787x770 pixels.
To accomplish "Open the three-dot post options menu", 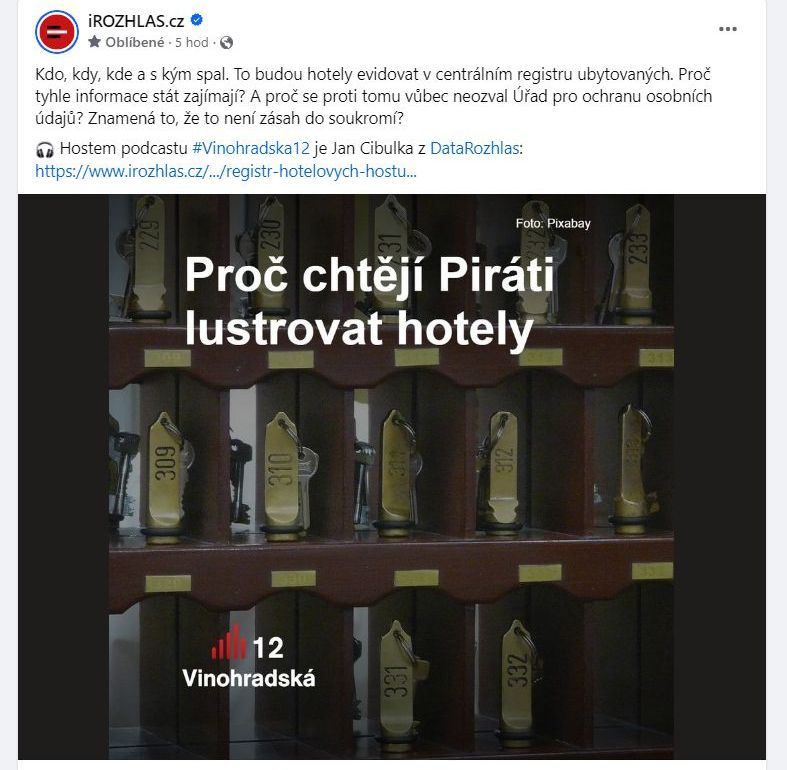I will pos(727,29).
